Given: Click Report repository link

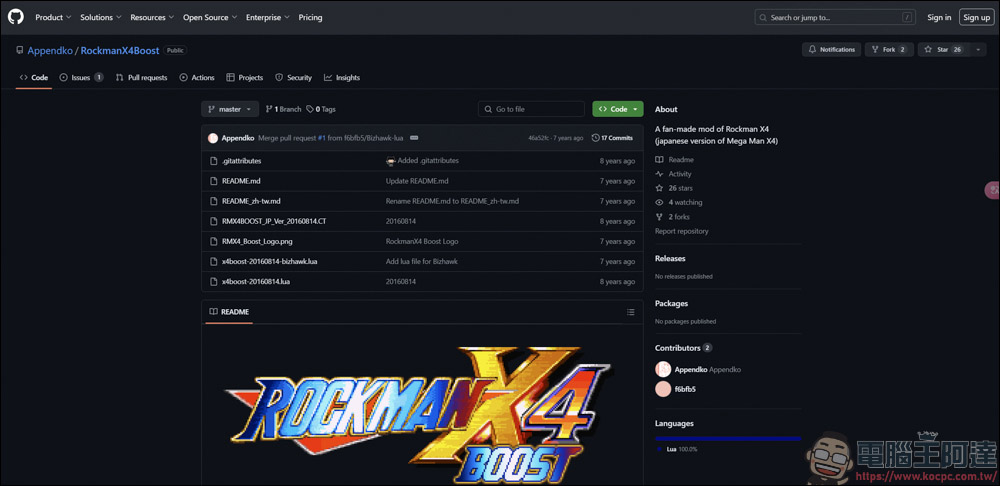Looking at the screenshot, I should (681, 232).
